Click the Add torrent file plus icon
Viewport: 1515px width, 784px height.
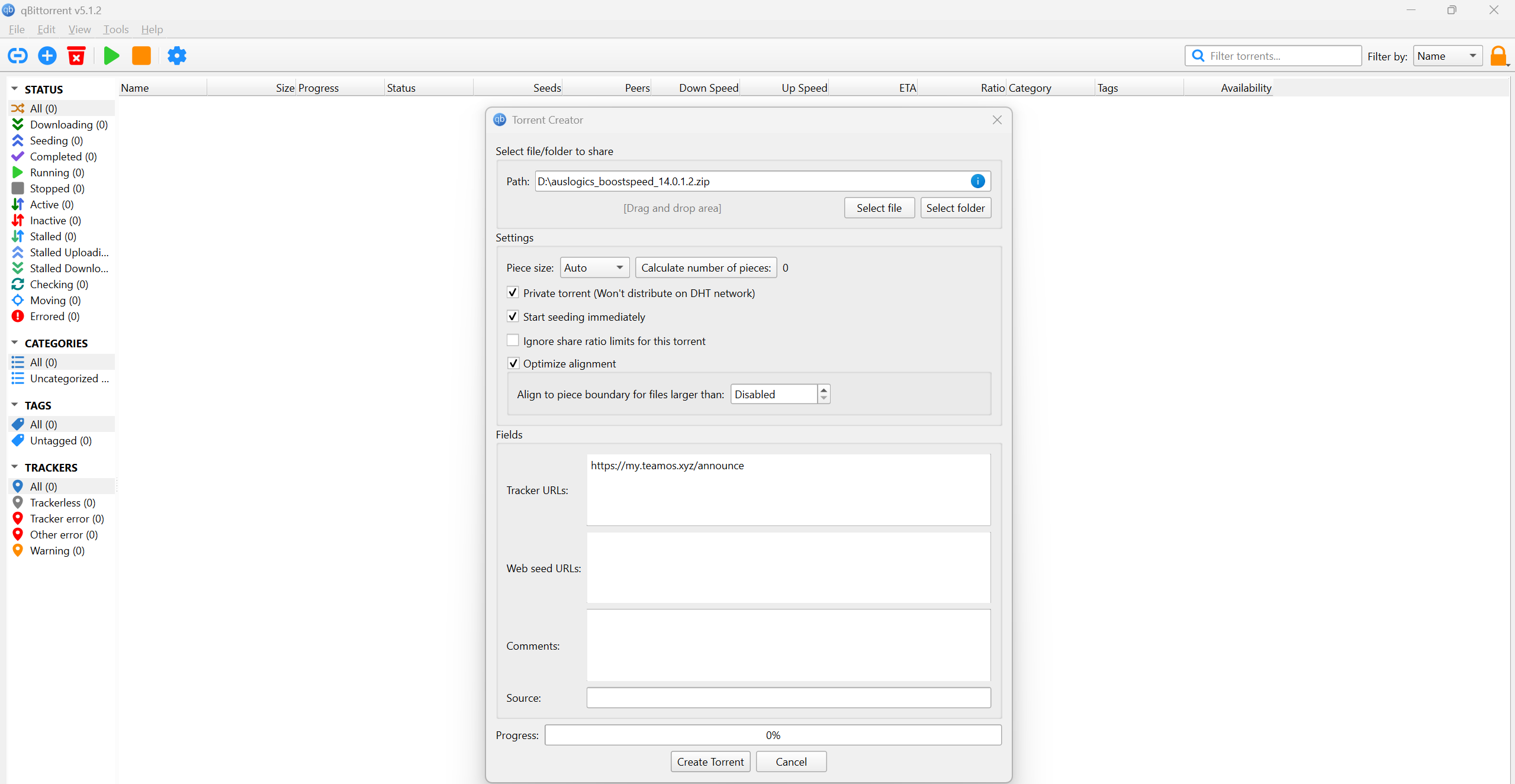pyautogui.click(x=47, y=56)
